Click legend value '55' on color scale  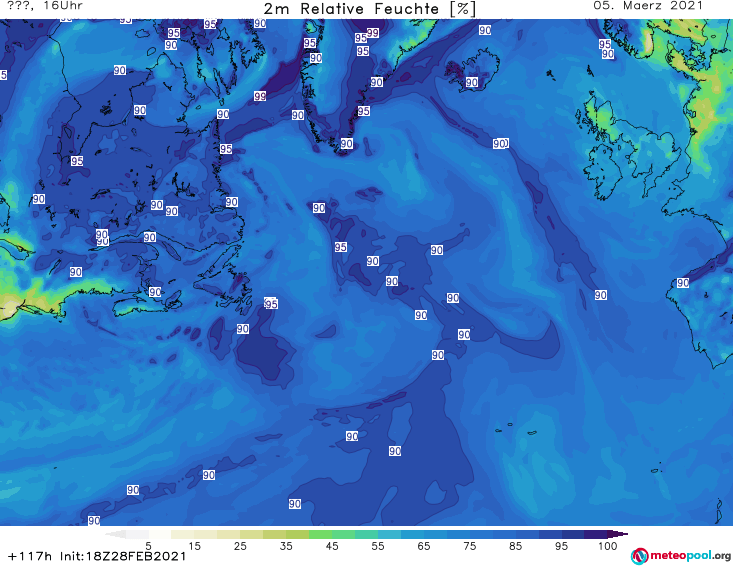click(378, 546)
